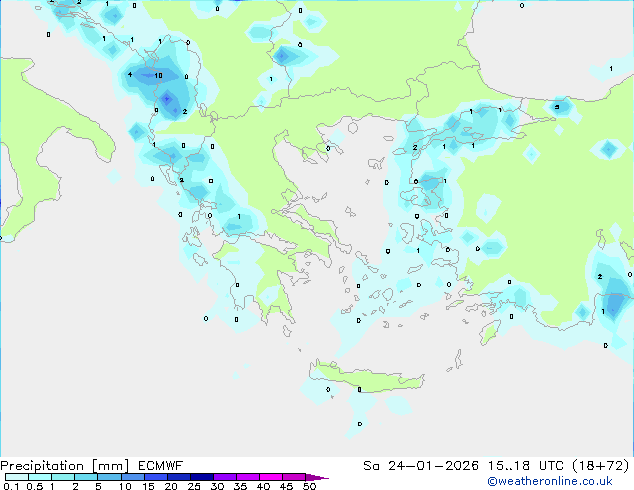Click the '(18+72)' forecast offset text
The image size is (634, 490).
click(x=601, y=466)
